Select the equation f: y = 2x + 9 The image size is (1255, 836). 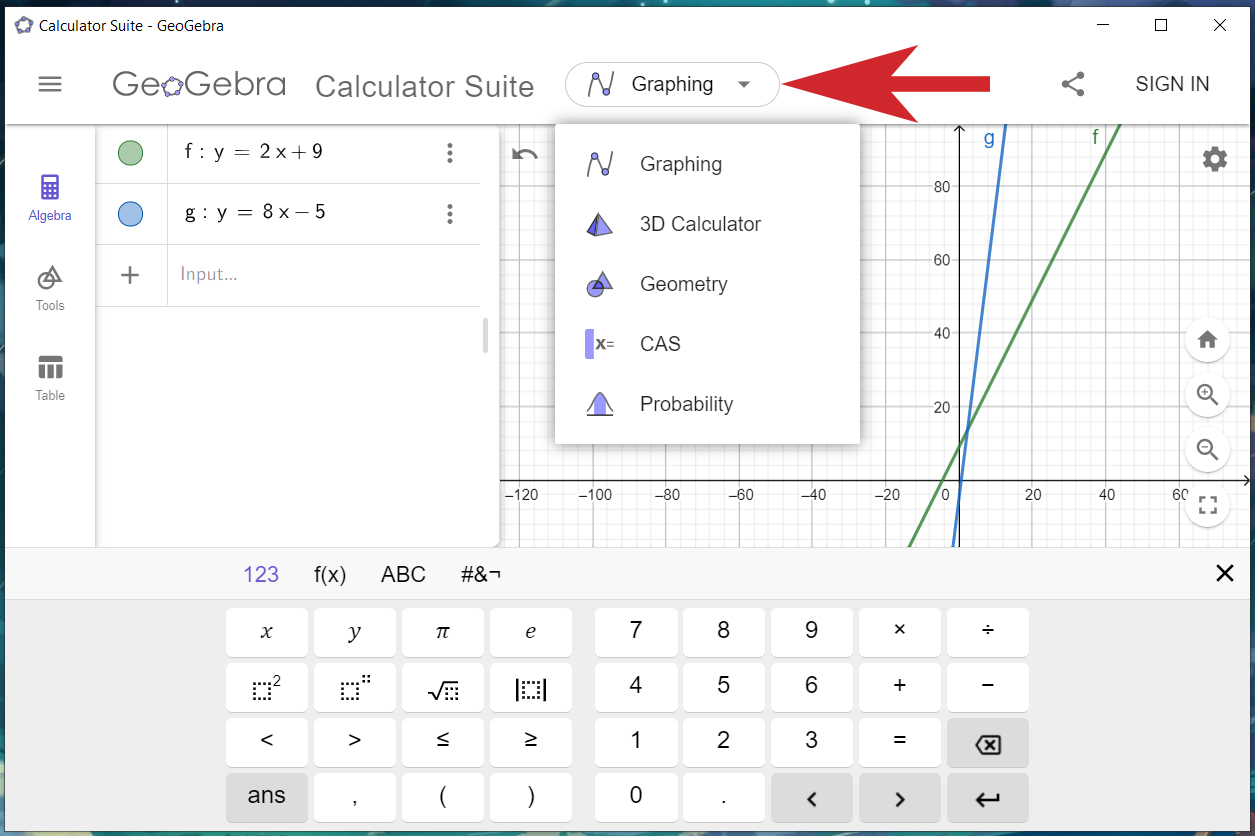(254, 153)
